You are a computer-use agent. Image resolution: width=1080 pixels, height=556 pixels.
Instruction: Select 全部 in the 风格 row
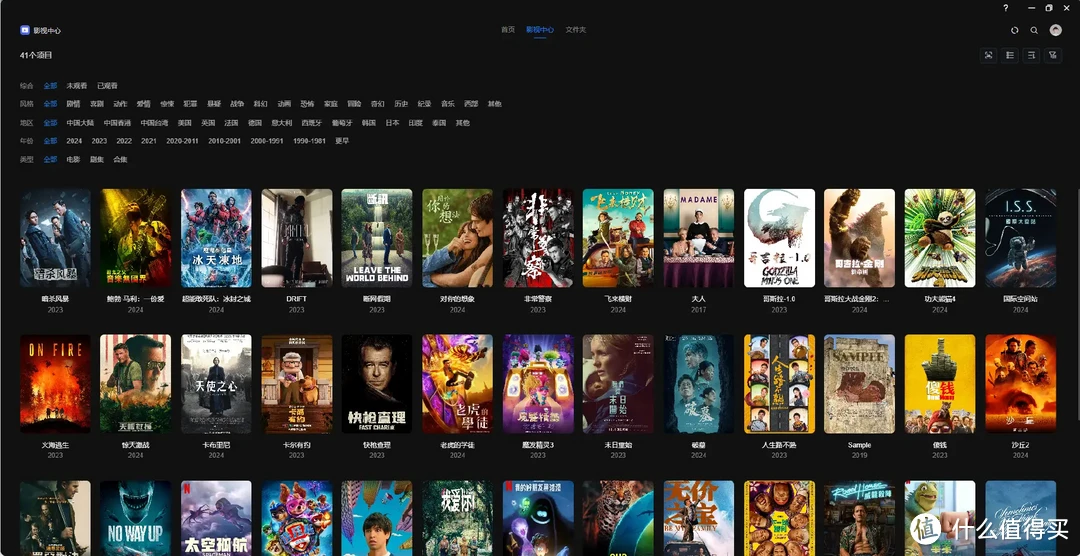point(50,104)
